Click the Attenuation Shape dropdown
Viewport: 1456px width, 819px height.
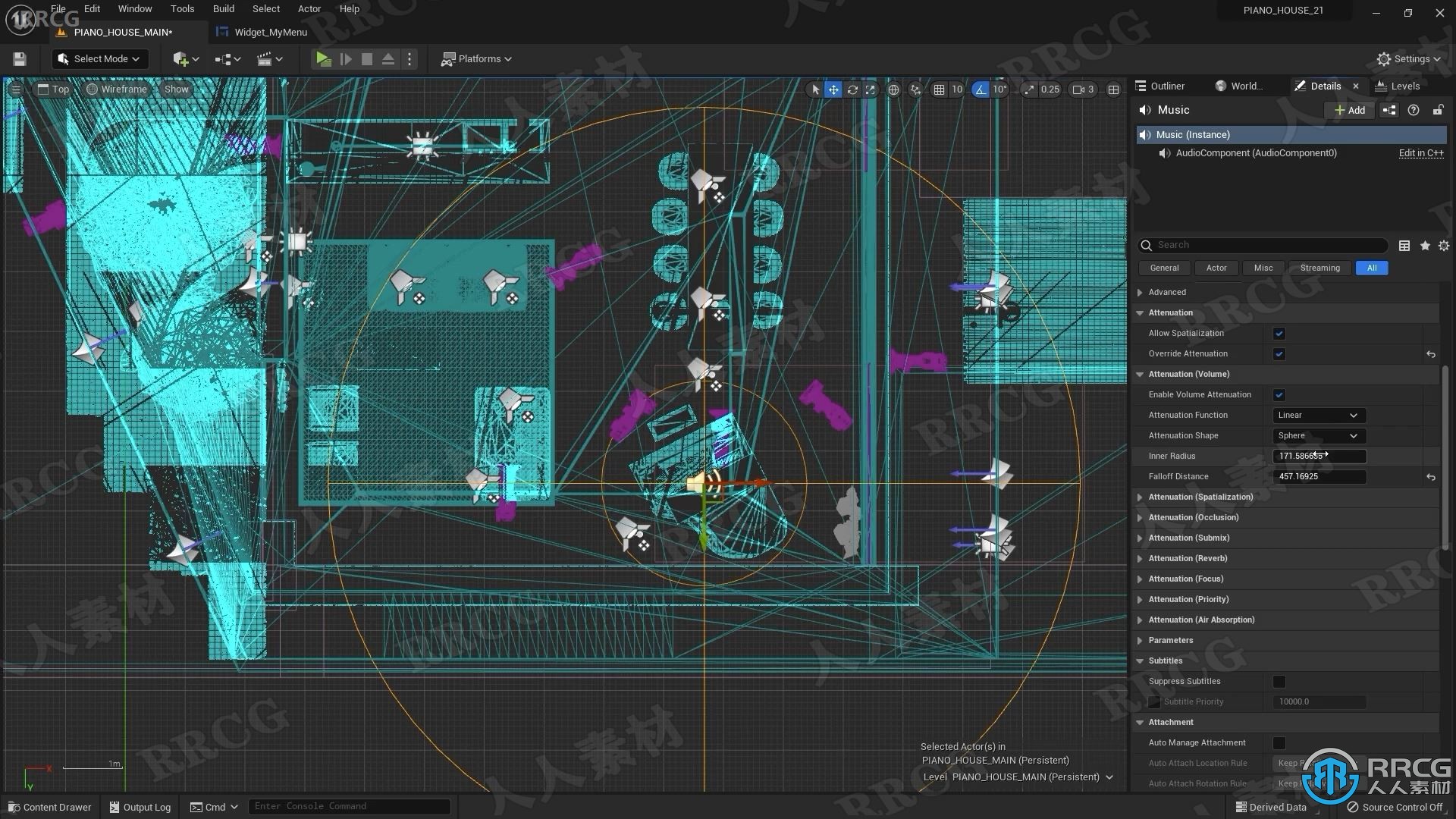click(1316, 434)
